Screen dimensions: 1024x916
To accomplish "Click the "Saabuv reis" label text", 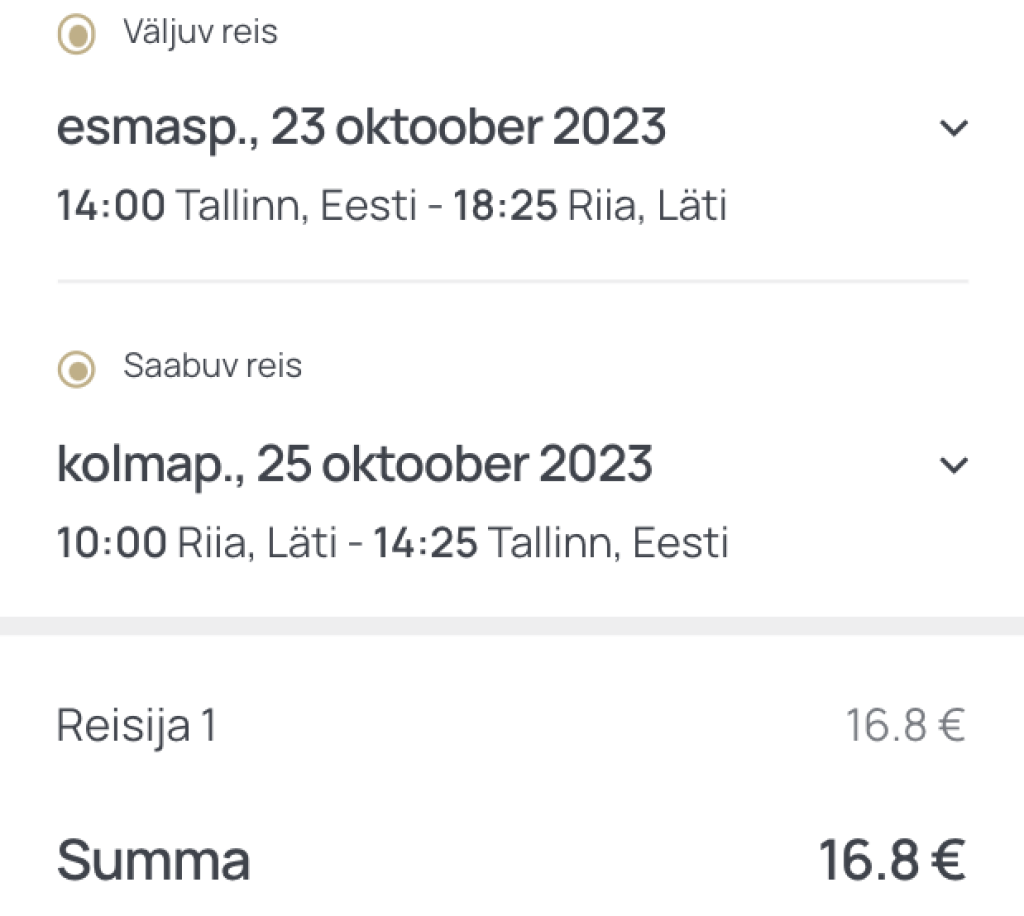I will pos(212,366).
